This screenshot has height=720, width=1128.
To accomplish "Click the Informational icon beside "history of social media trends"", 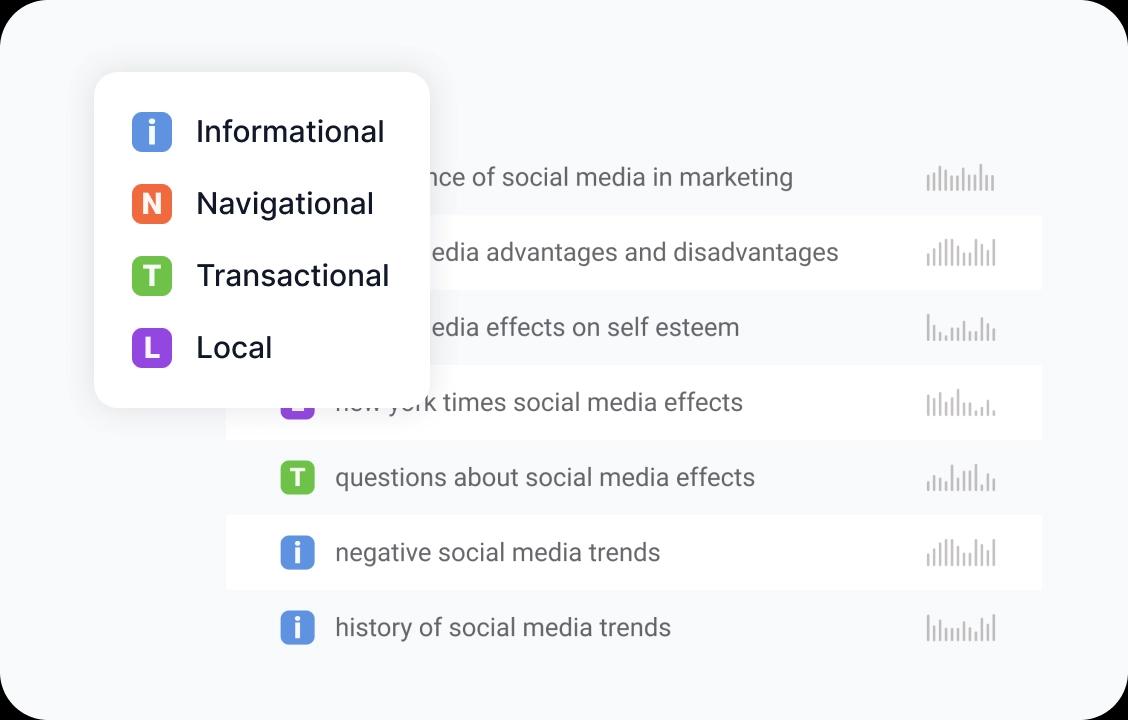I will pyautogui.click(x=297, y=628).
